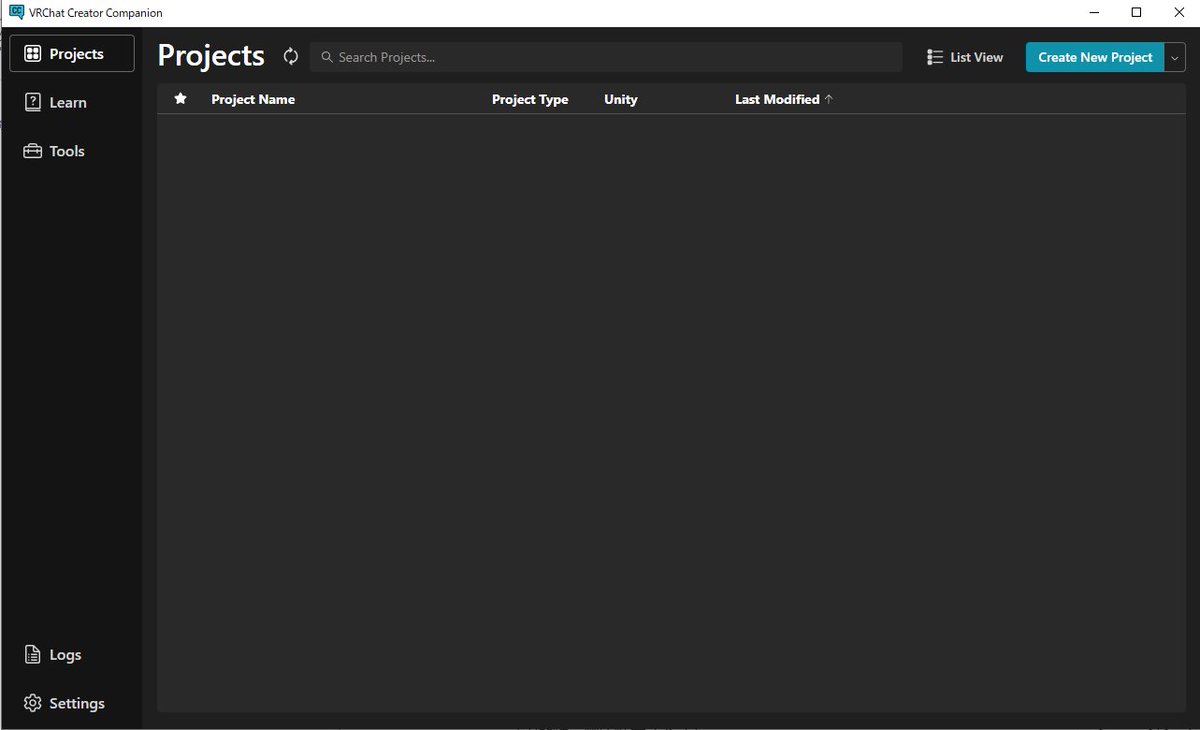
Task: Click the VRChat Creator Companion title icon
Action: [16, 12]
